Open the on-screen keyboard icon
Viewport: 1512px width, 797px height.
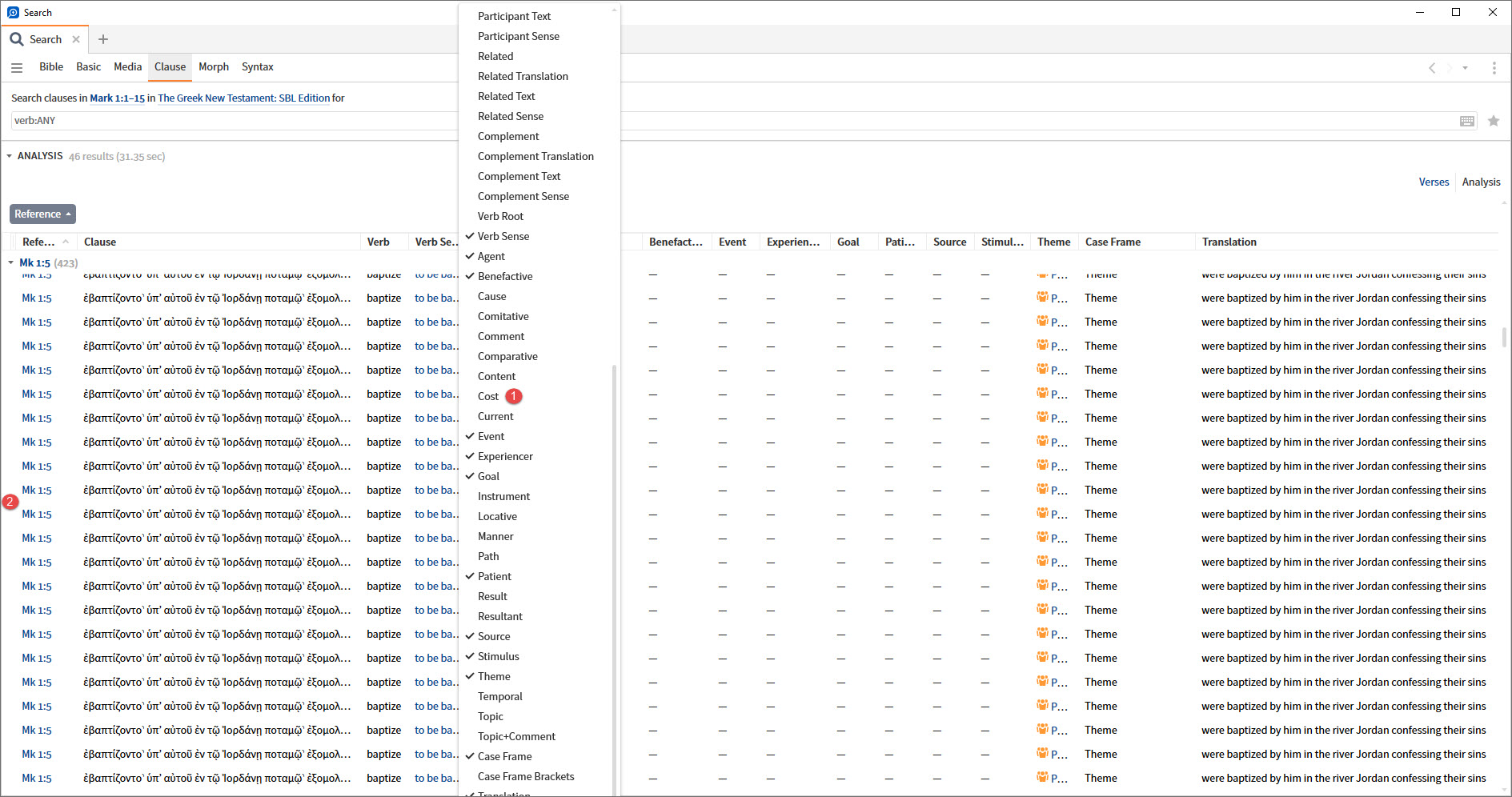[1467, 121]
